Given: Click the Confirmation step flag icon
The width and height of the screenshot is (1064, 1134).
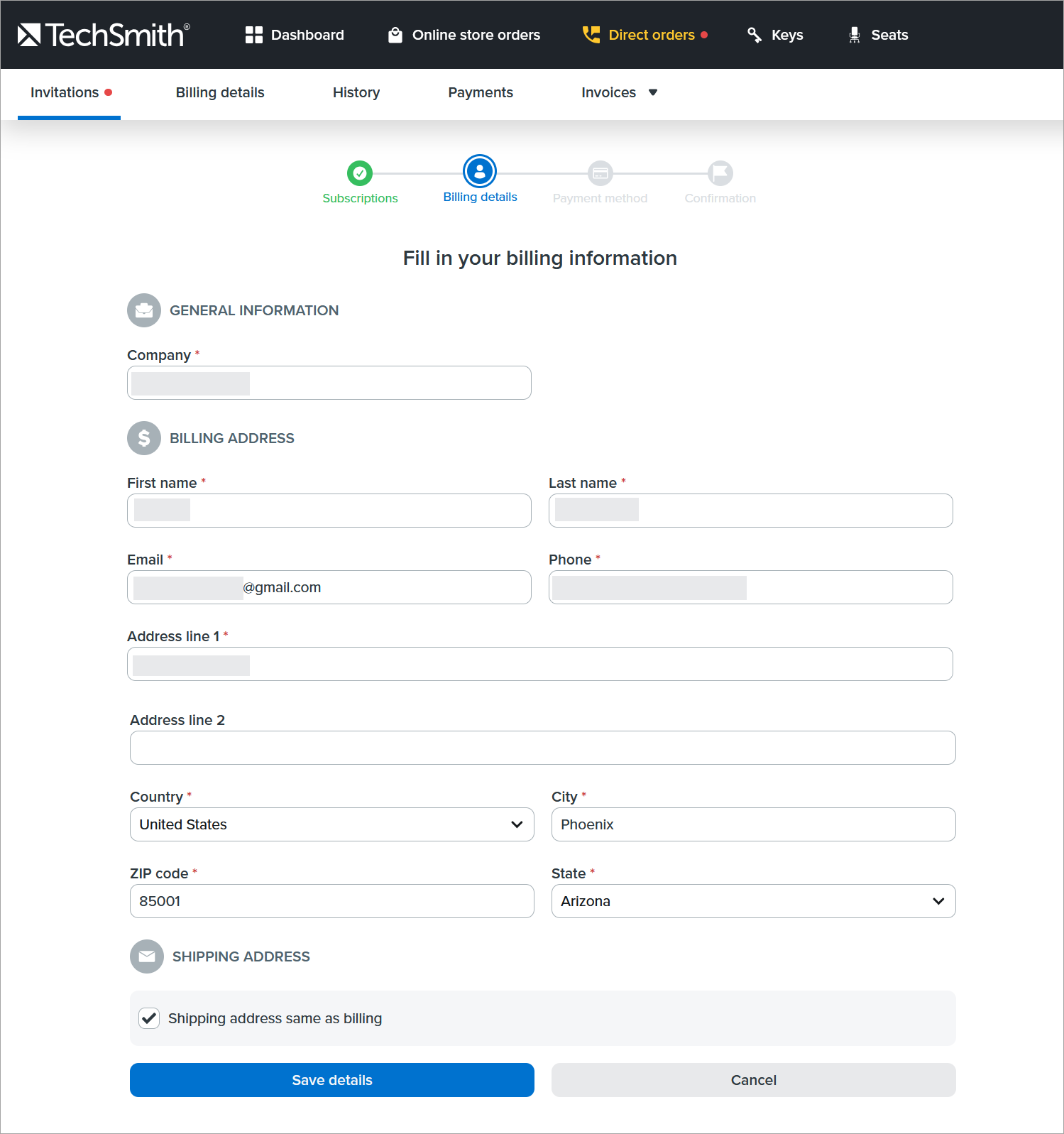Looking at the screenshot, I should click(720, 173).
